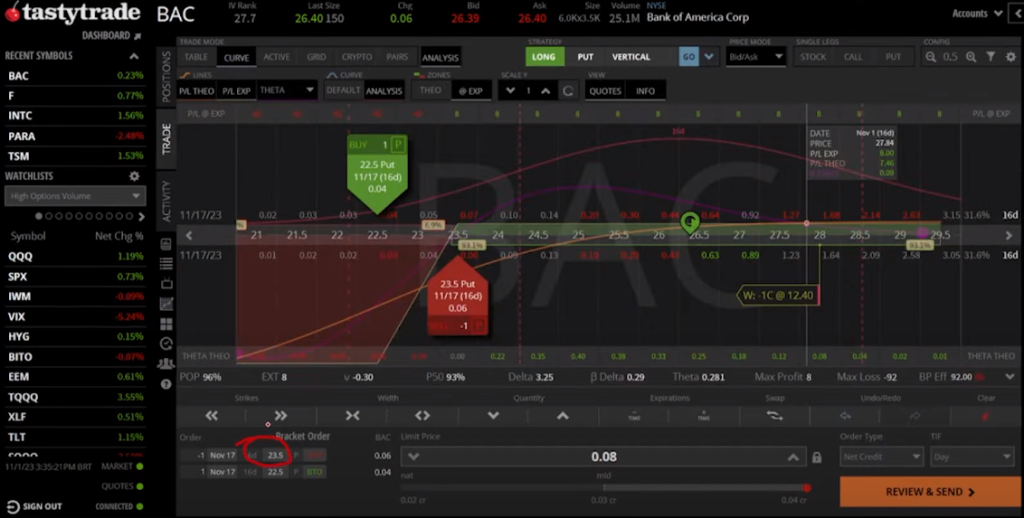Image resolution: width=1024 pixels, height=518 pixels.
Task: Widen strike width with expand arrows
Action: click(x=422, y=416)
